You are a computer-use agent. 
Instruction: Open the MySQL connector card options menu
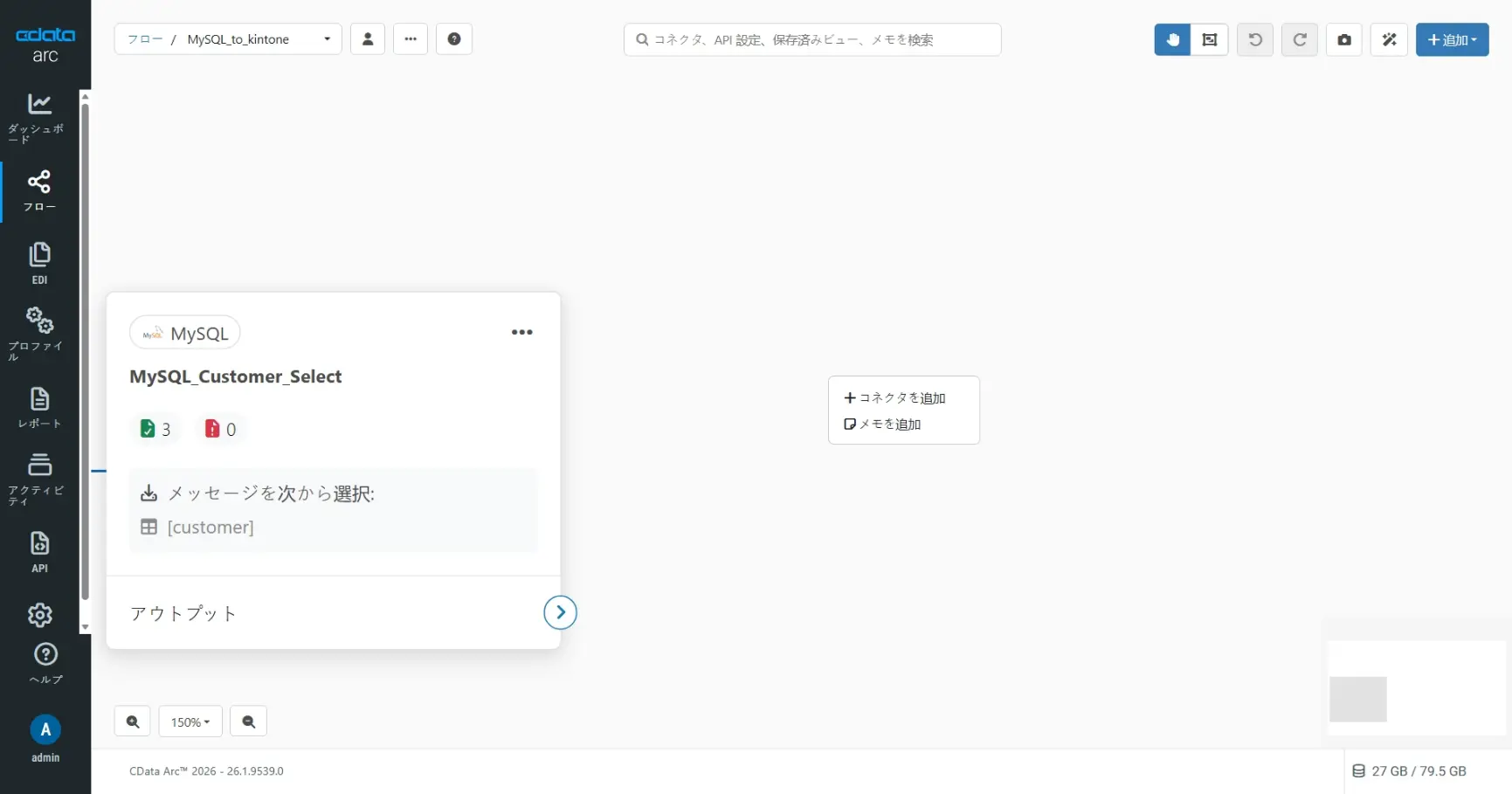tap(522, 332)
